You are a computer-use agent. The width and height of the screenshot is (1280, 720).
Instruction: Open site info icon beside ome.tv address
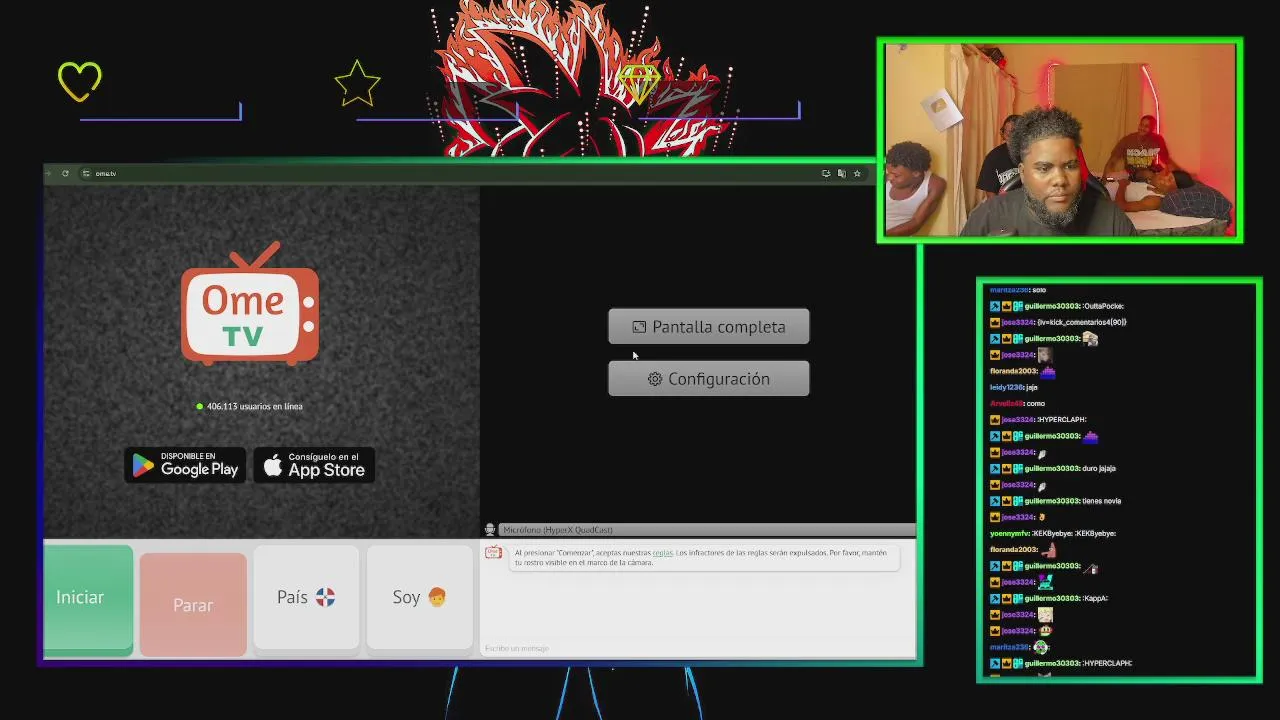86,173
